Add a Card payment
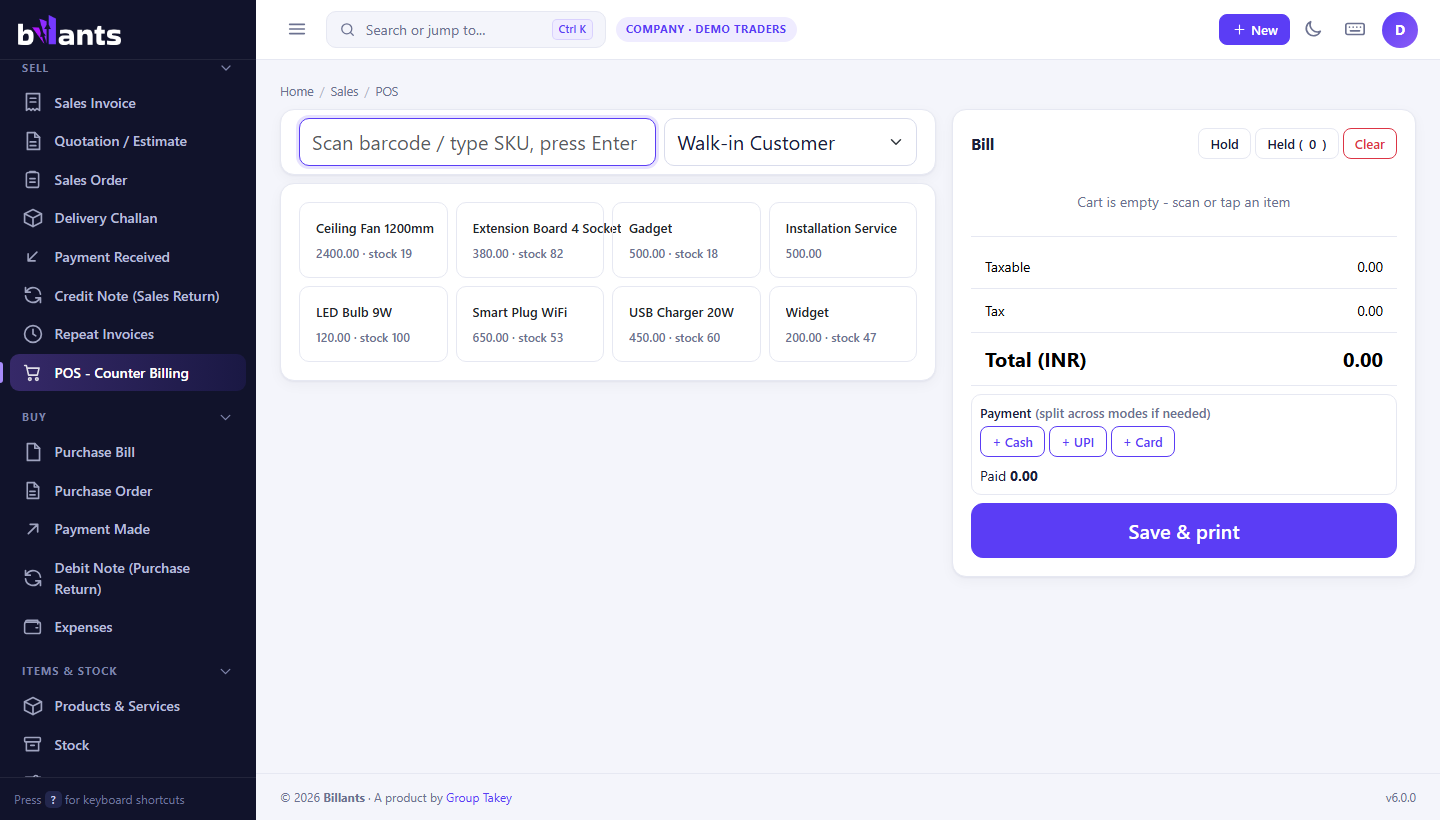The width and height of the screenshot is (1440, 820). point(1143,442)
